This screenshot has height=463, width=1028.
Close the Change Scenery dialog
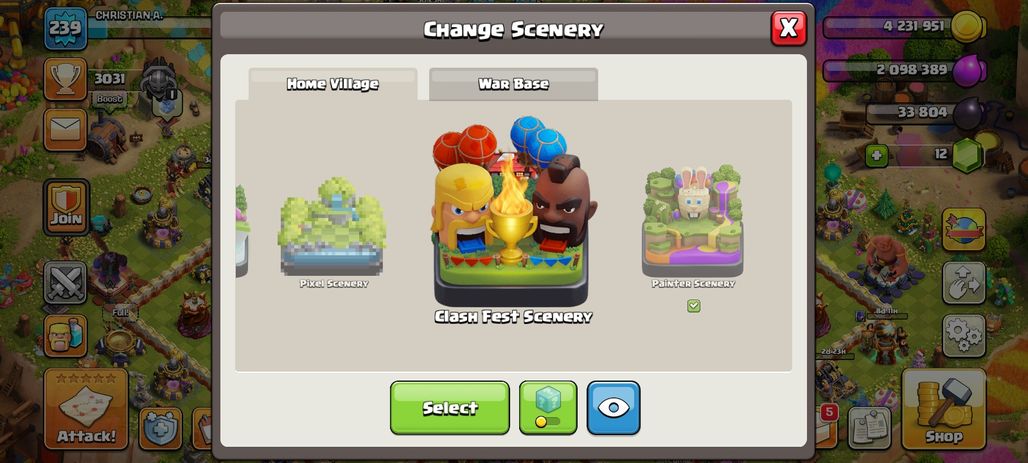pos(789,28)
